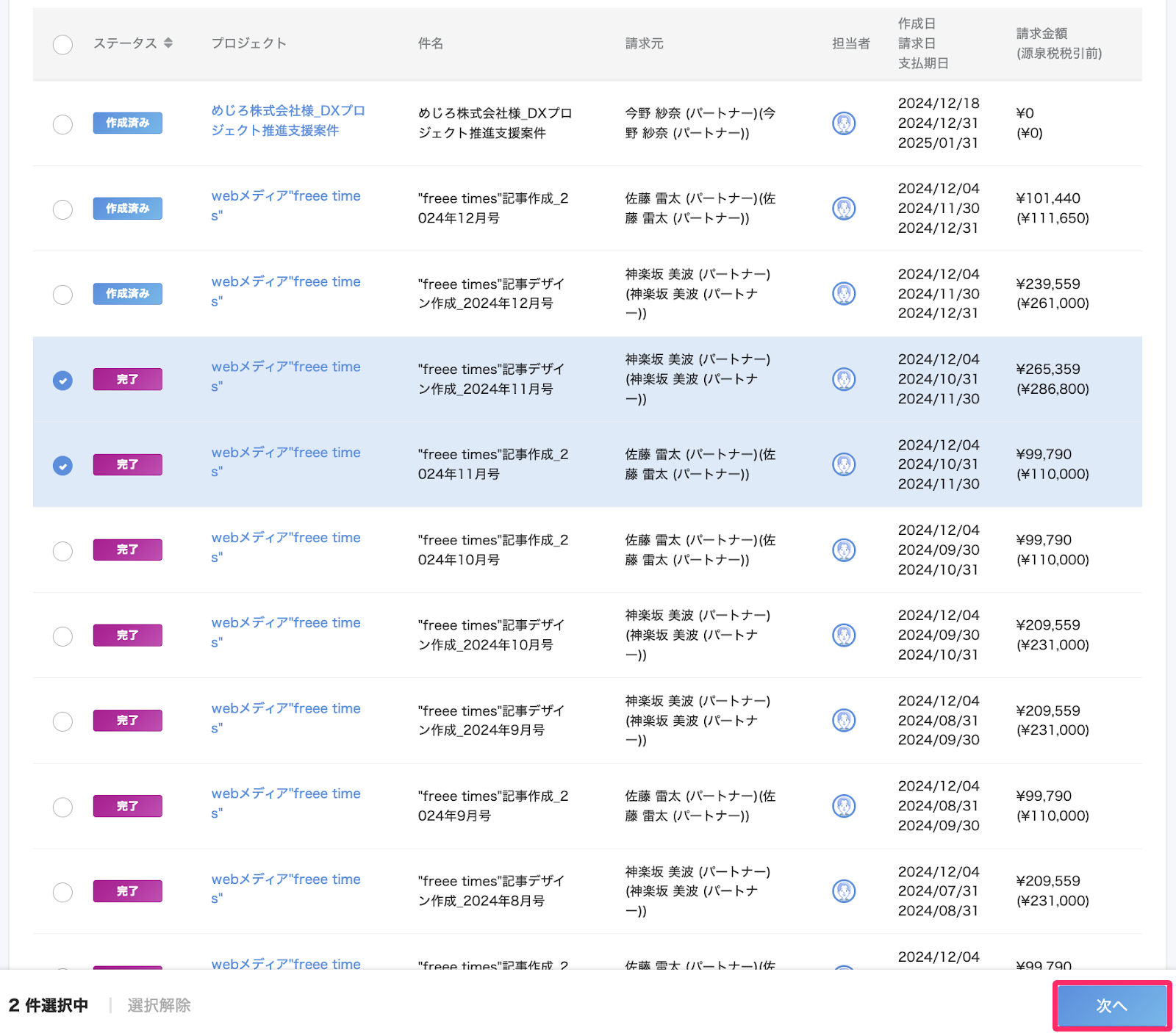This screenshot has height=1033, width=1176.
Task: Select the 記事作成_2024年12月号 row checkbox
Action: (62, 209)
